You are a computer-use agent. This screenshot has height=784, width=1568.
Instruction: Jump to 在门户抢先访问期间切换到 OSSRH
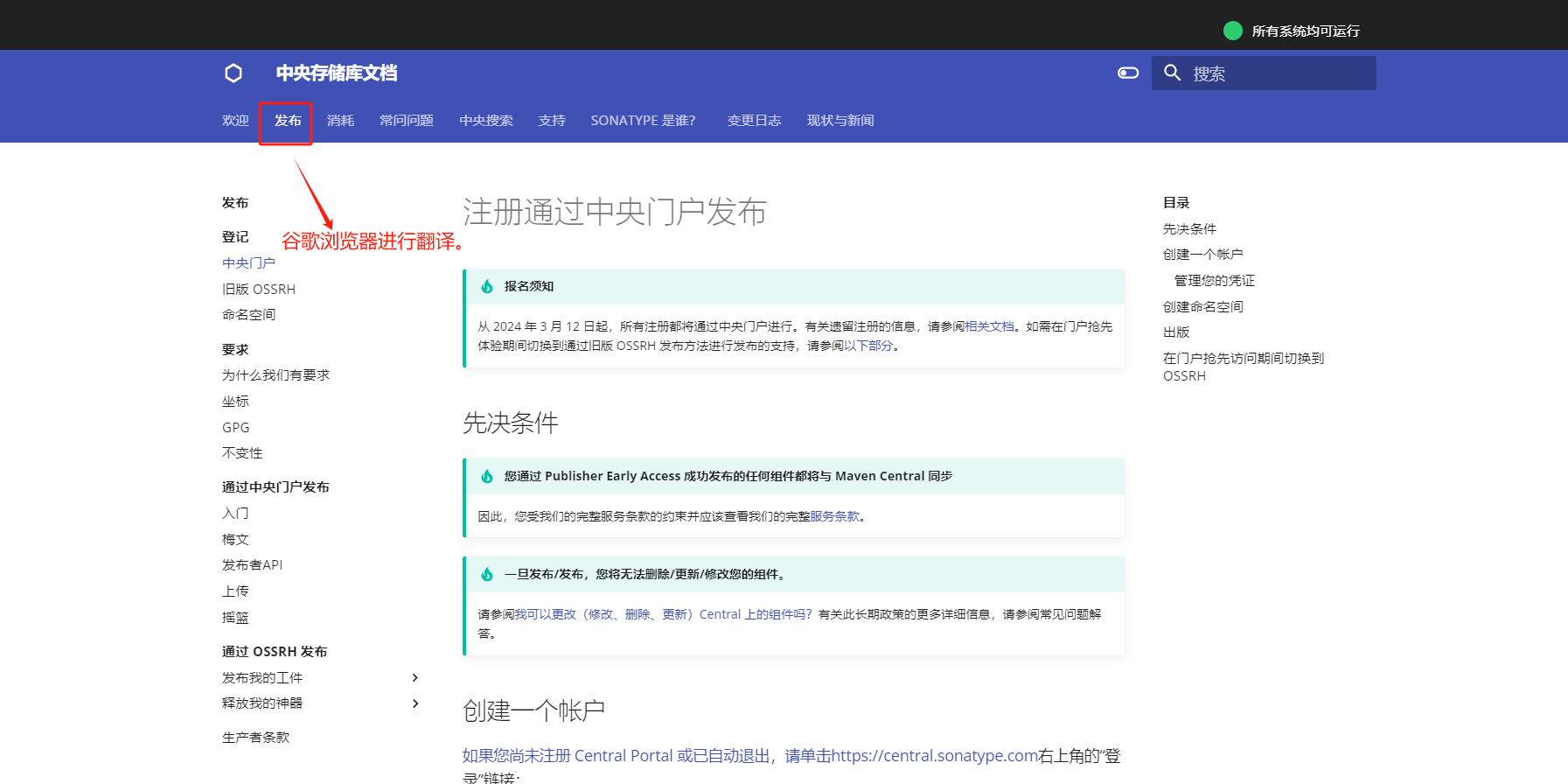[1244, 367]
